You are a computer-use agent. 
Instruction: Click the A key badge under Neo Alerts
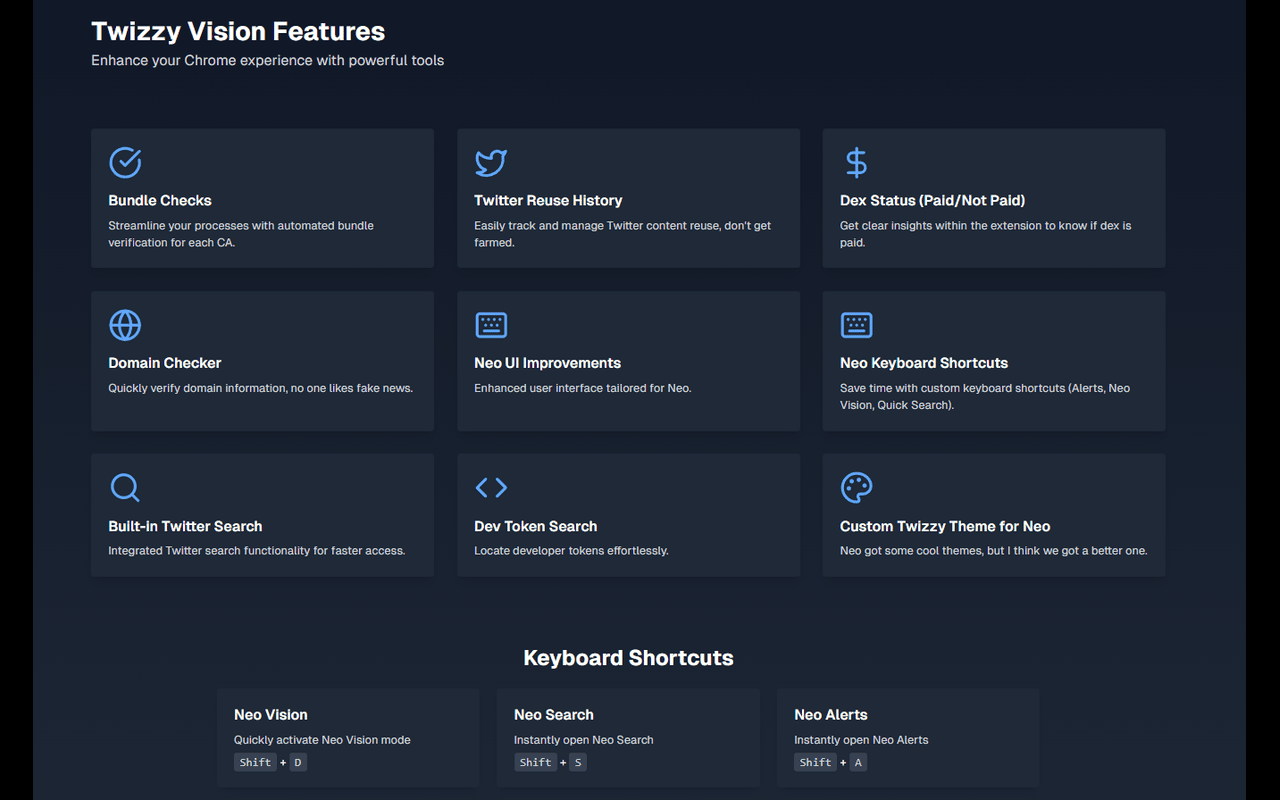858,762
